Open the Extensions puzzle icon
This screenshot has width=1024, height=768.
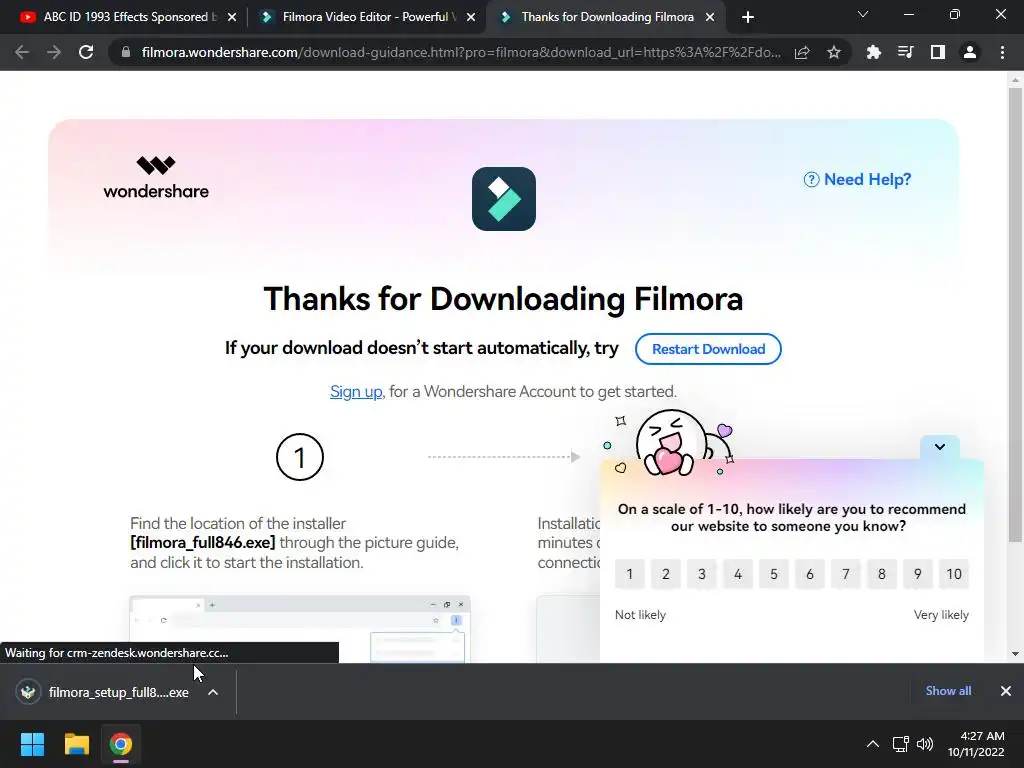click(873, 52)
